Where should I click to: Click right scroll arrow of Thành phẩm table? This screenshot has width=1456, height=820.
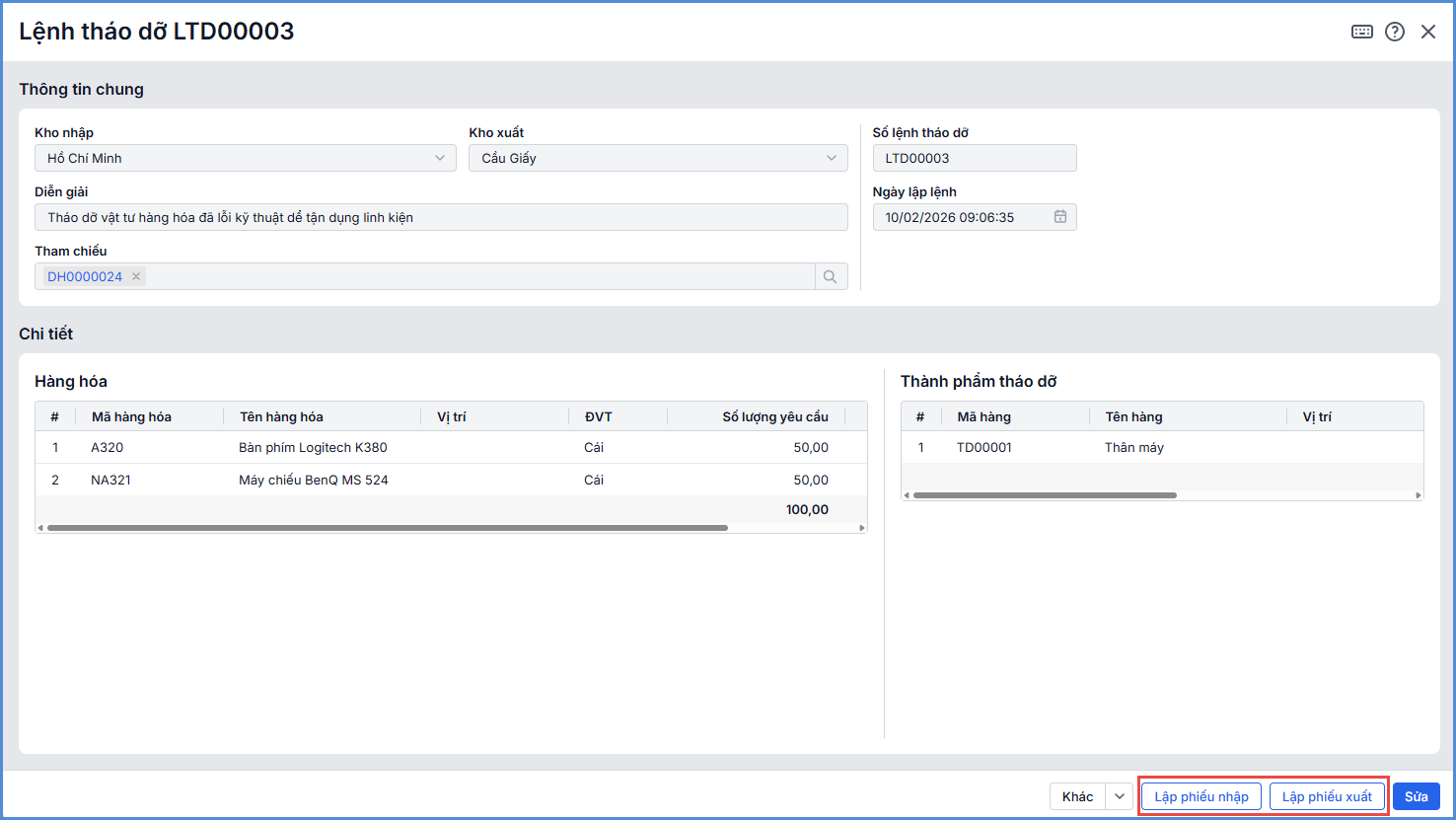(1419, 495)
